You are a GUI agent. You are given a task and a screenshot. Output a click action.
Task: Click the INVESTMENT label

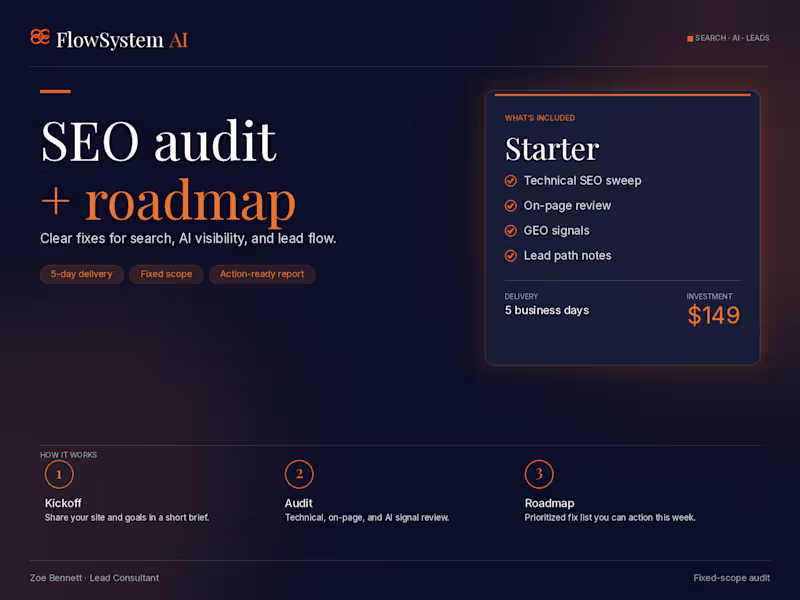tap(709, 296)
